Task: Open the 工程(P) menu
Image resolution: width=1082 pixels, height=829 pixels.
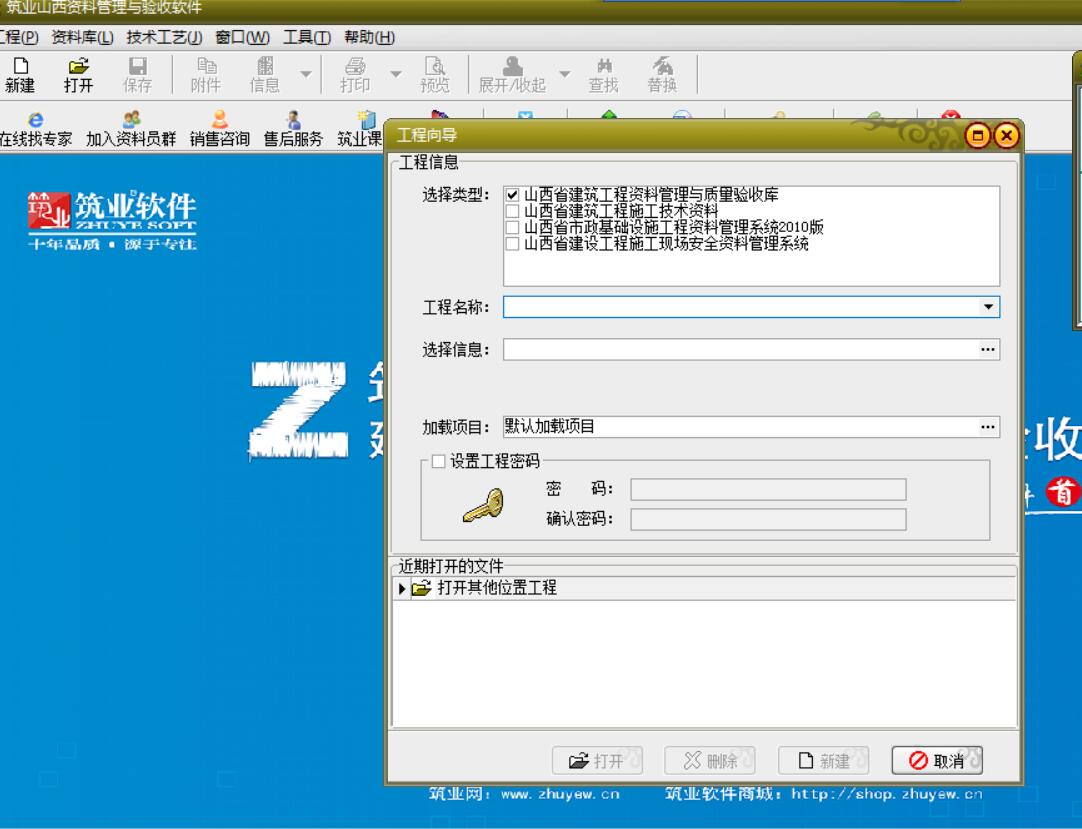Action: coord(19,37)
